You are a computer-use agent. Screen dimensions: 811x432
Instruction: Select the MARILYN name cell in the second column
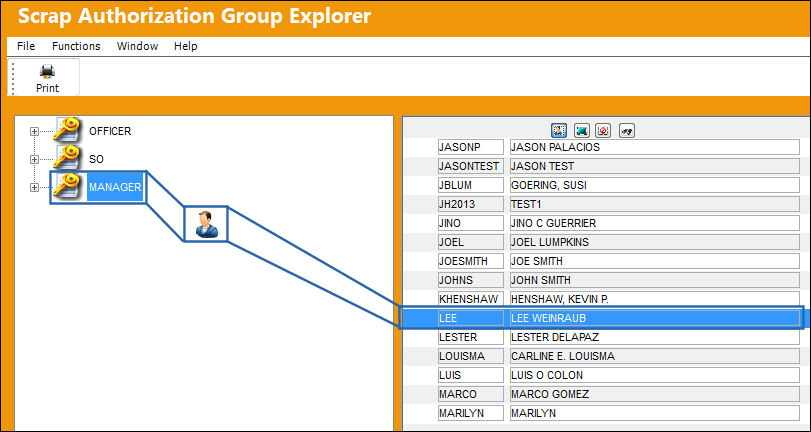pyautogui.click(x=654, y=413)
